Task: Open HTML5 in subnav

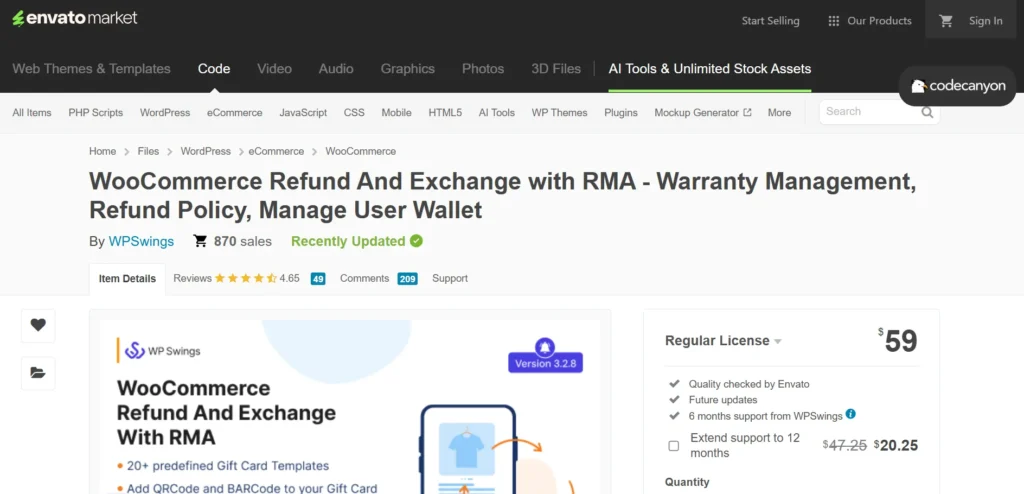Action: pyautogui.click(x=445, y=112)
